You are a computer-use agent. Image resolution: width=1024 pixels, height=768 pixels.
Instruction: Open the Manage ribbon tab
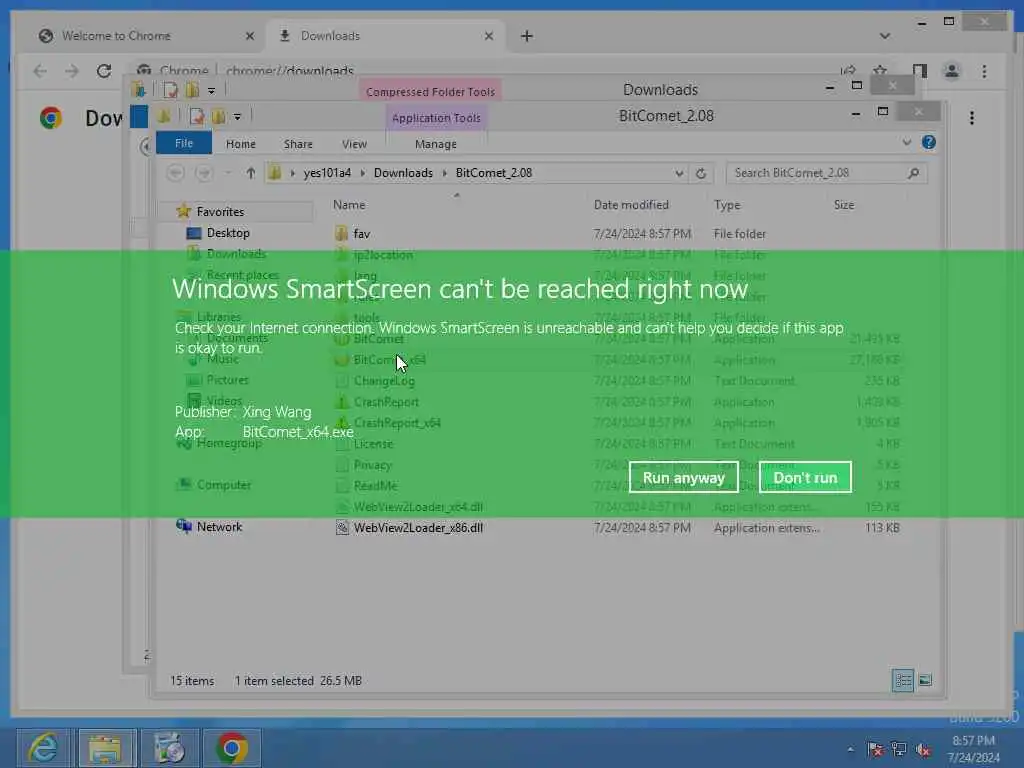tap(436, 144)
